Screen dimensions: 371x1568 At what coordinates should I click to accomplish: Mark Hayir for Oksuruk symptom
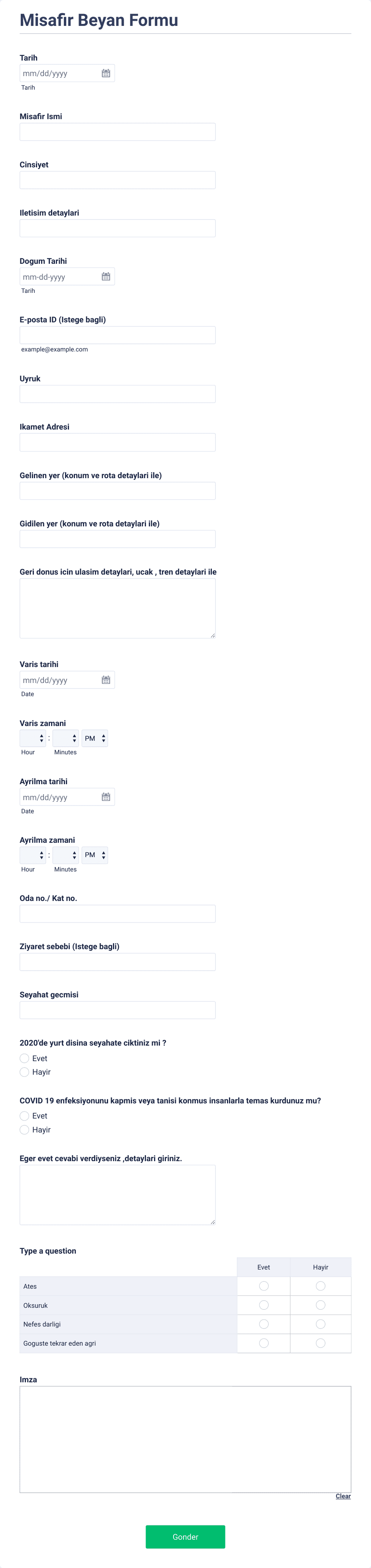coord(320,1305)
